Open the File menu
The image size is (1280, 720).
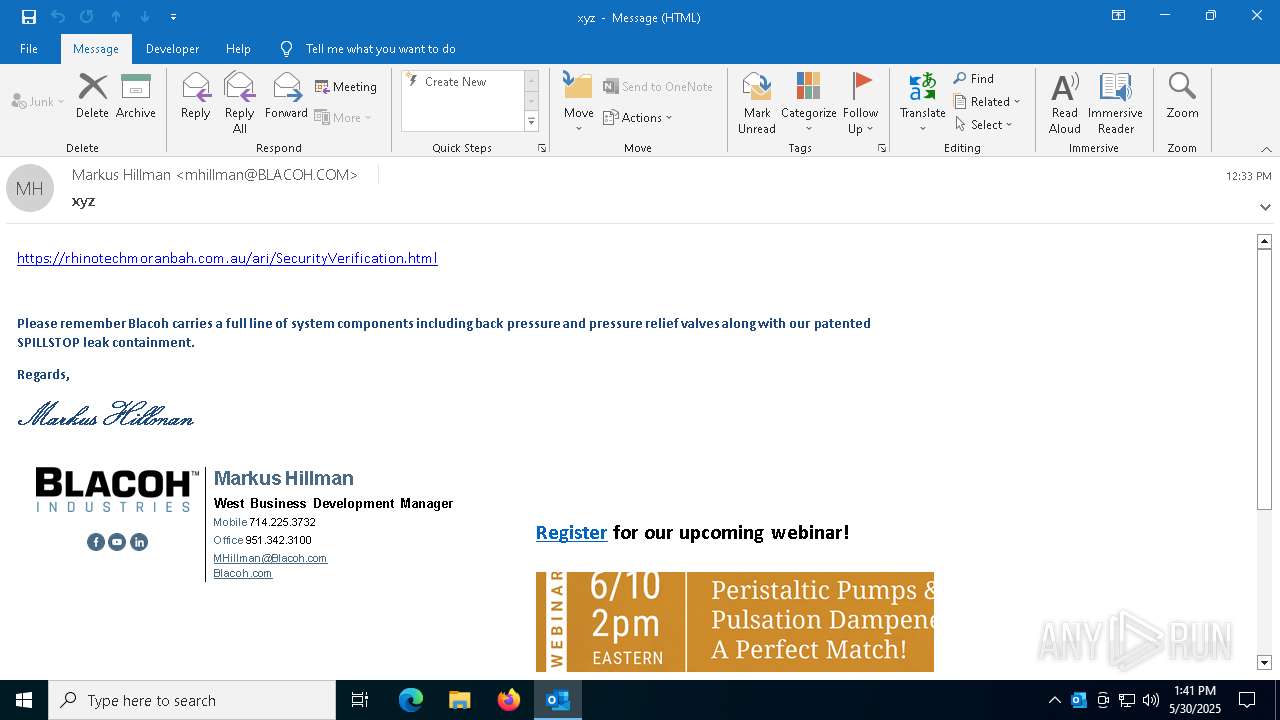[x=29, y=48]
